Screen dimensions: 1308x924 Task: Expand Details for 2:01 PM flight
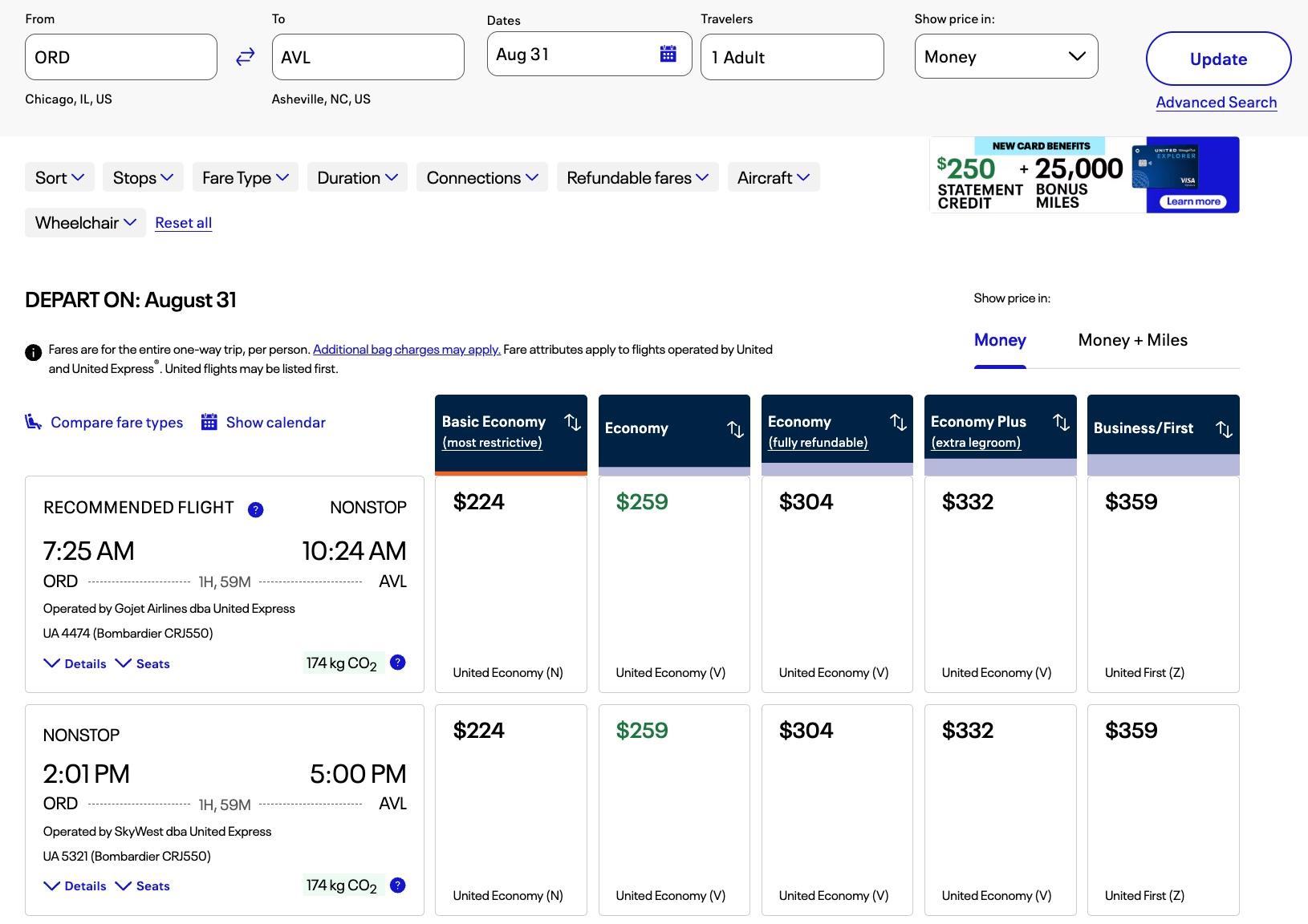[x=75, y=885]
